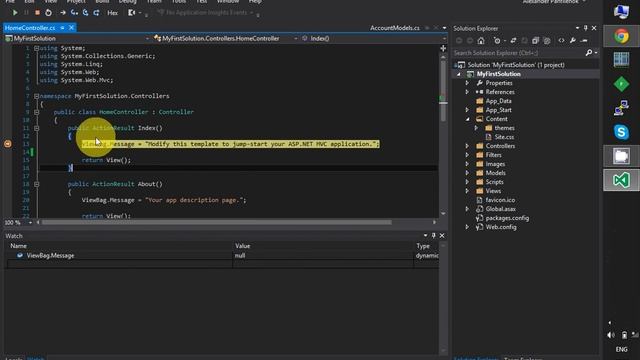Click the Solution Explorer search magnifier icon
Viewport: 640px width, 360px height.
tap(589, 53)
